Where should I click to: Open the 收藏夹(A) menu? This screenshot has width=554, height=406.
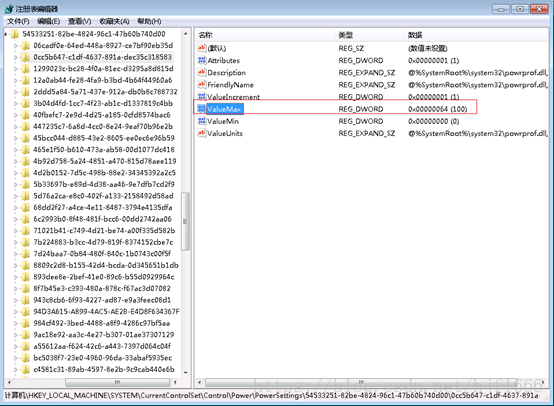[114, 22]
